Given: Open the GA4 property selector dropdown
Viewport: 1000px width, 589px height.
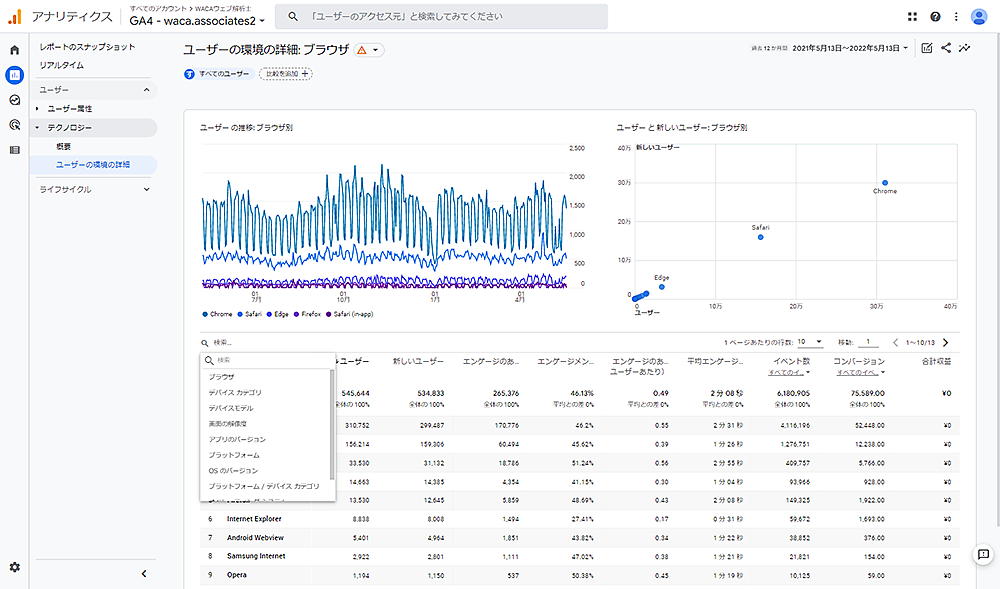Looking at the screenshot, I should coord(197,21).
